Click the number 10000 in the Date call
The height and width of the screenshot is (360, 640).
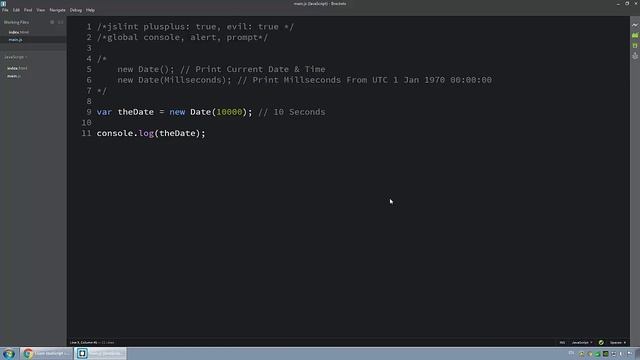(229, 112)
